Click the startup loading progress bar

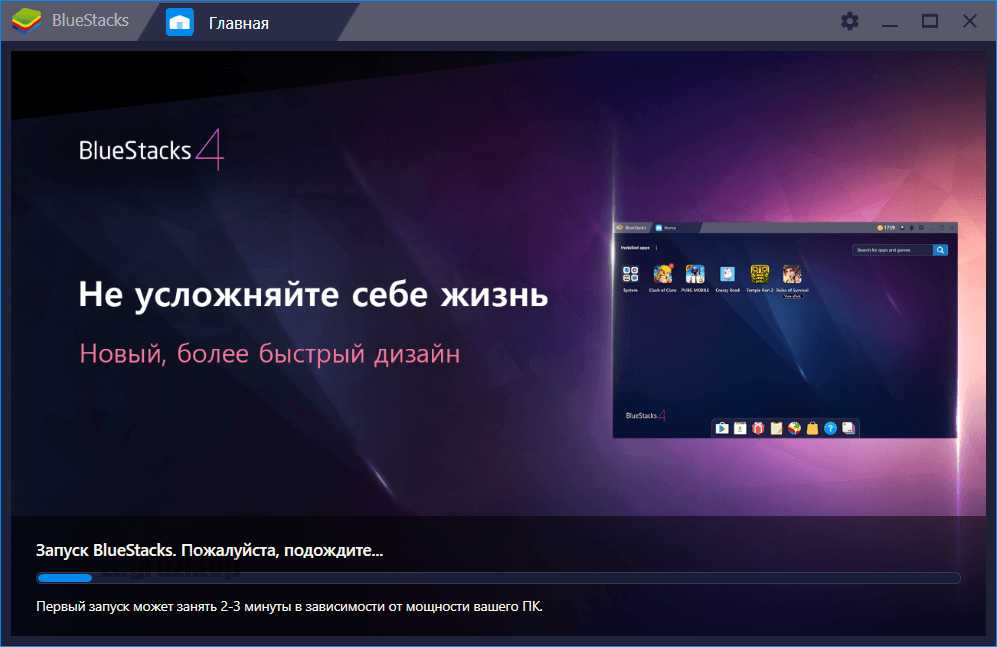(x=498, y=578)
